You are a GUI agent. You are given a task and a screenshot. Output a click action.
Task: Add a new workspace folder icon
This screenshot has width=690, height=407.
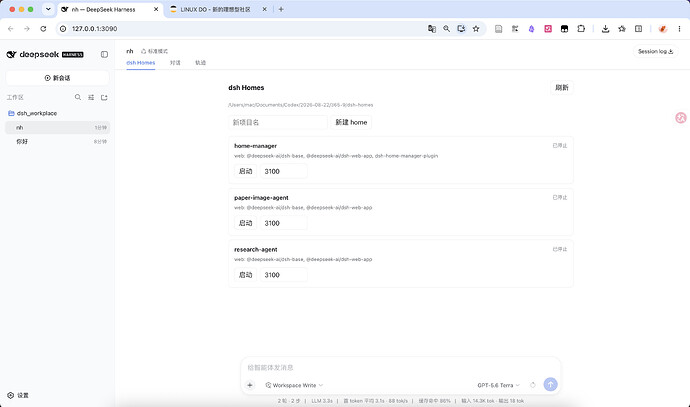(104, 97)
